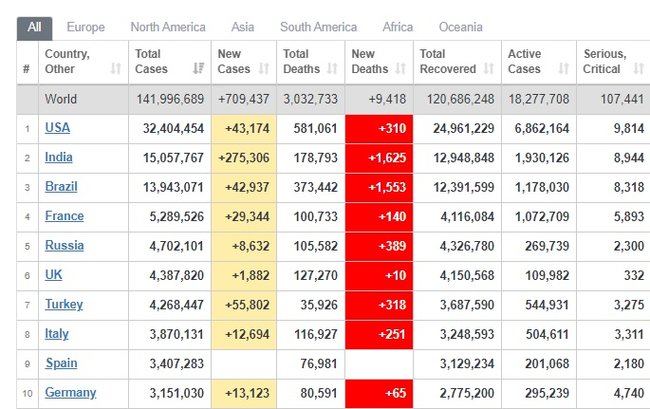Click Country, Other sort arrows

(116, 69)
